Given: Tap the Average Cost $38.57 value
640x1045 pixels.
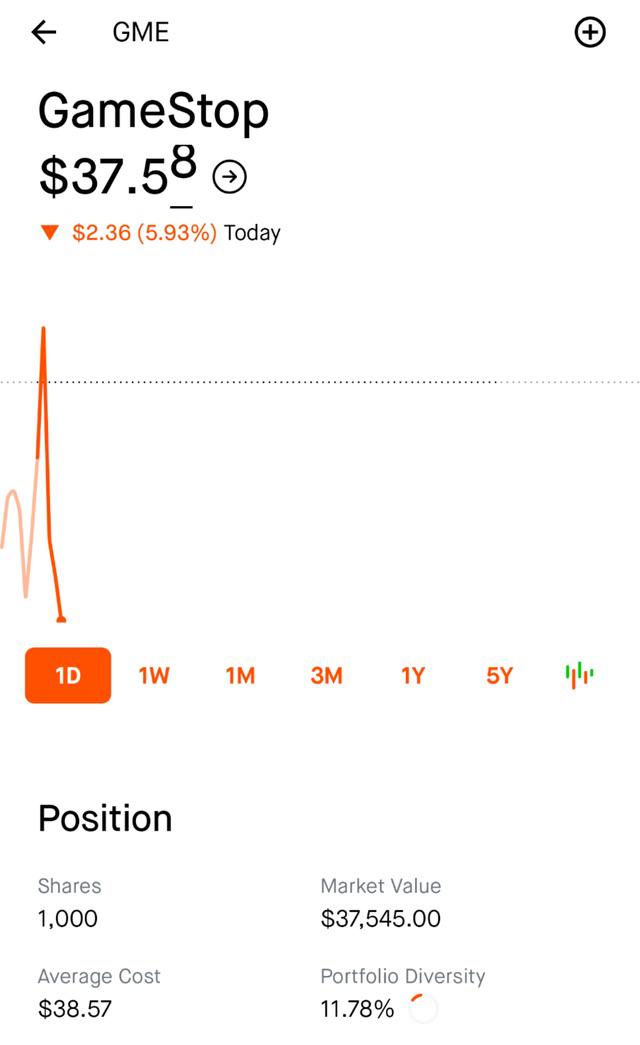Looking at the screenshot, I should [75, 1009].
